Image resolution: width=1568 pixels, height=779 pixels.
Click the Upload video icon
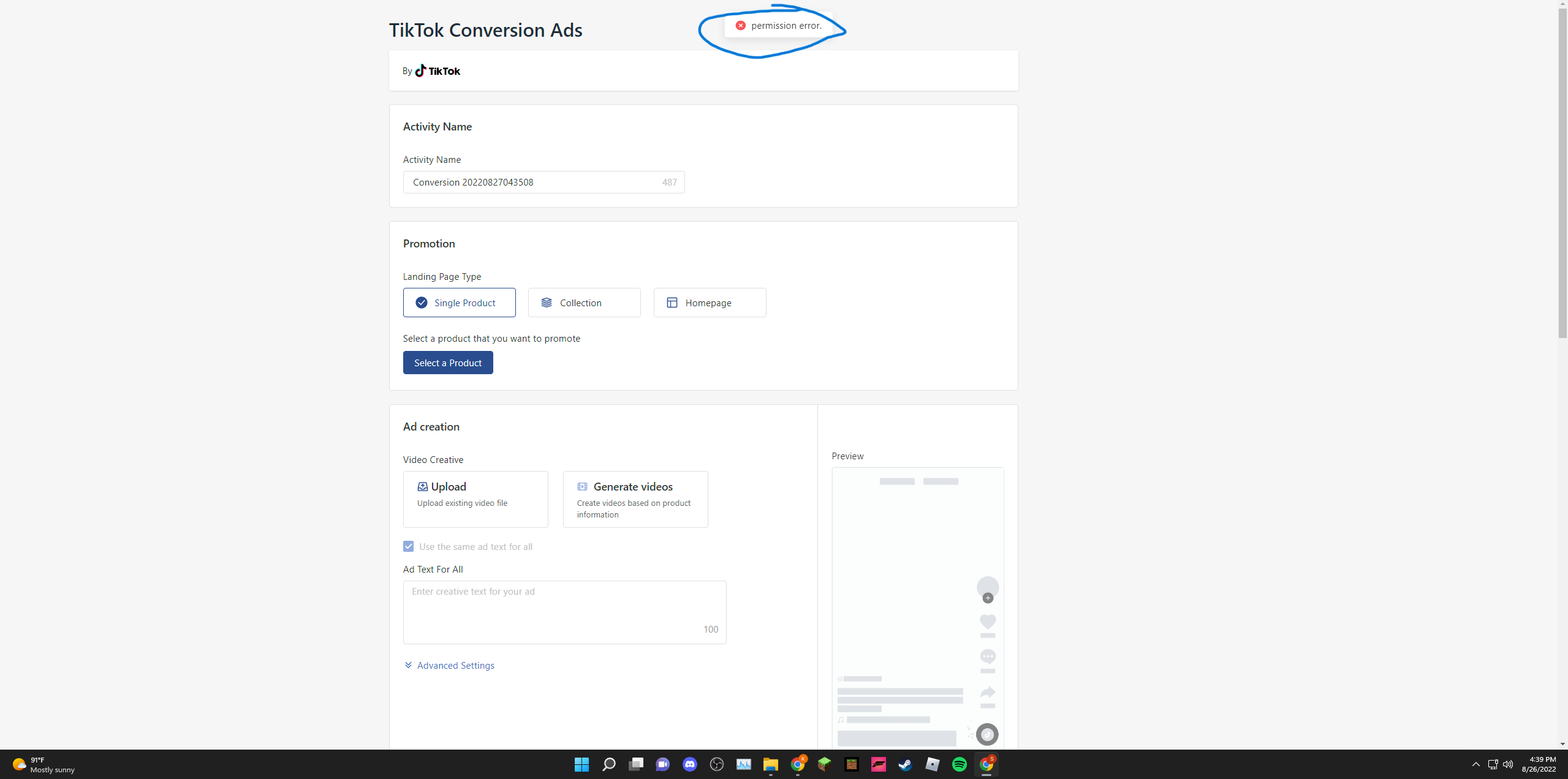pos(422,487)
